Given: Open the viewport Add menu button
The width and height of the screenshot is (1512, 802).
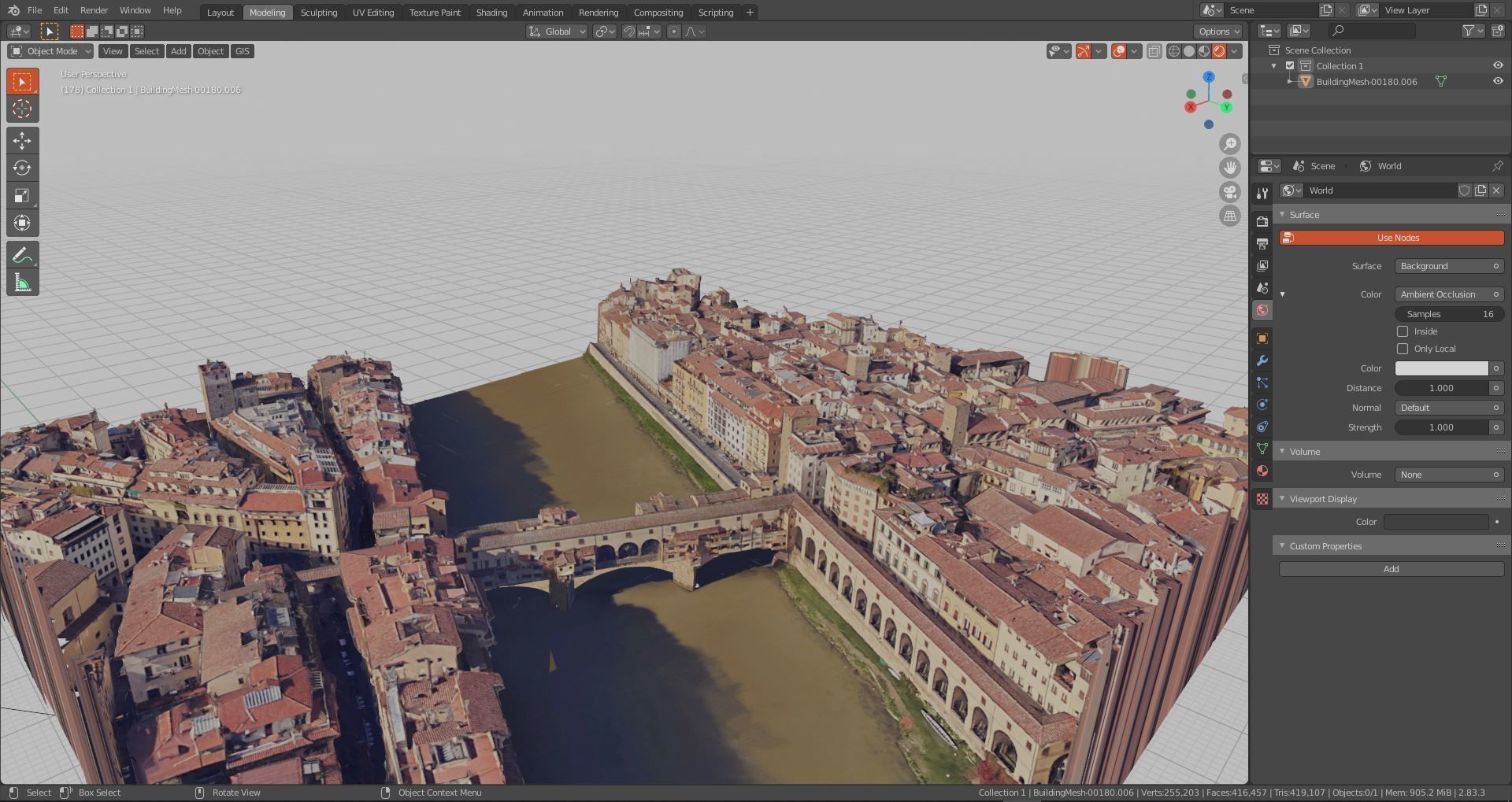Looking at the screenshot, I should coord(179,51).
